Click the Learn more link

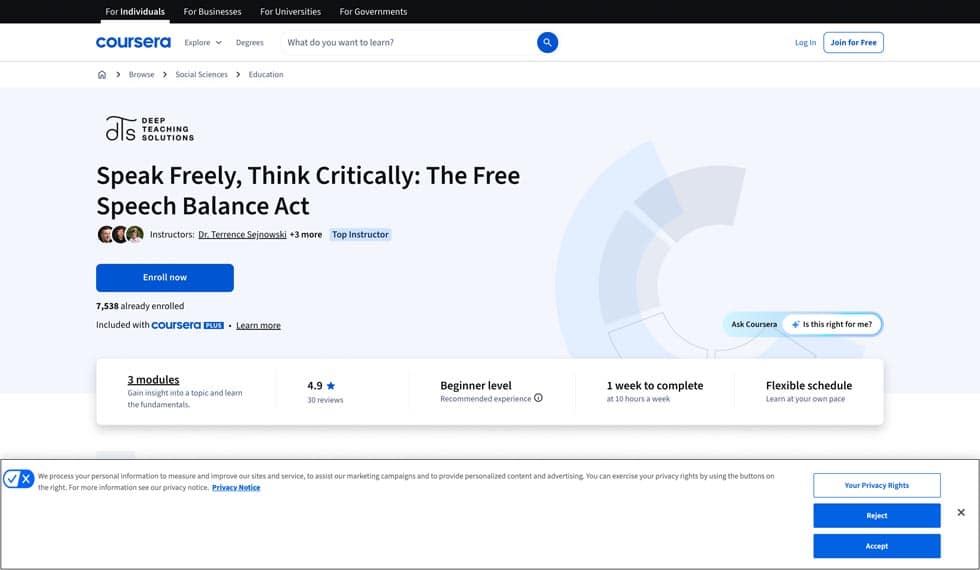tap(258, 325)
